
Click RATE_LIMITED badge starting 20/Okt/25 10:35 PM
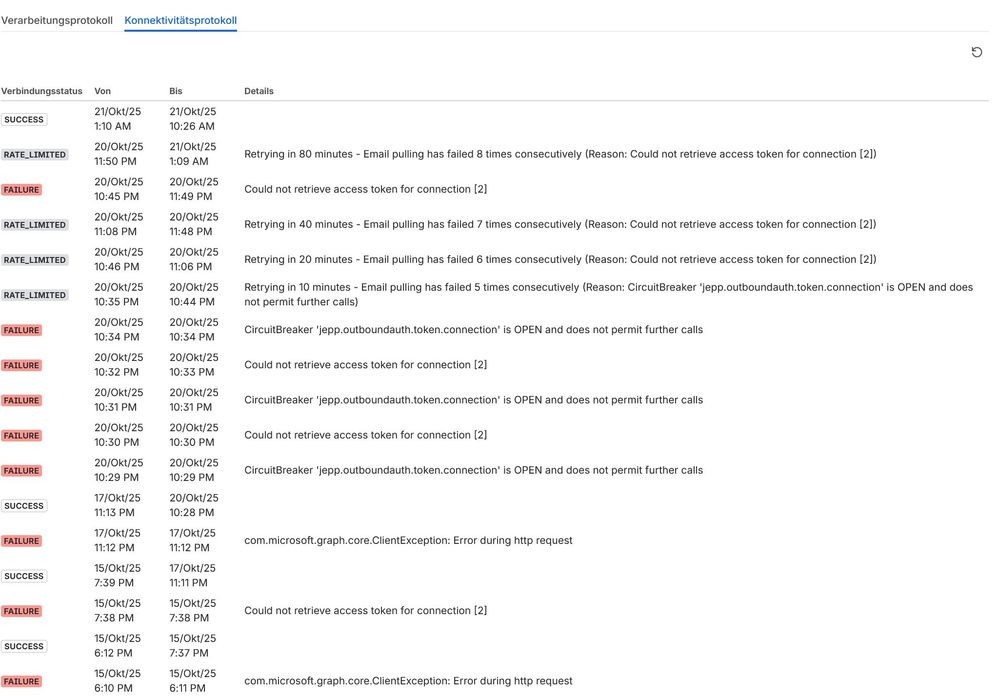click(x=34, y=295)
